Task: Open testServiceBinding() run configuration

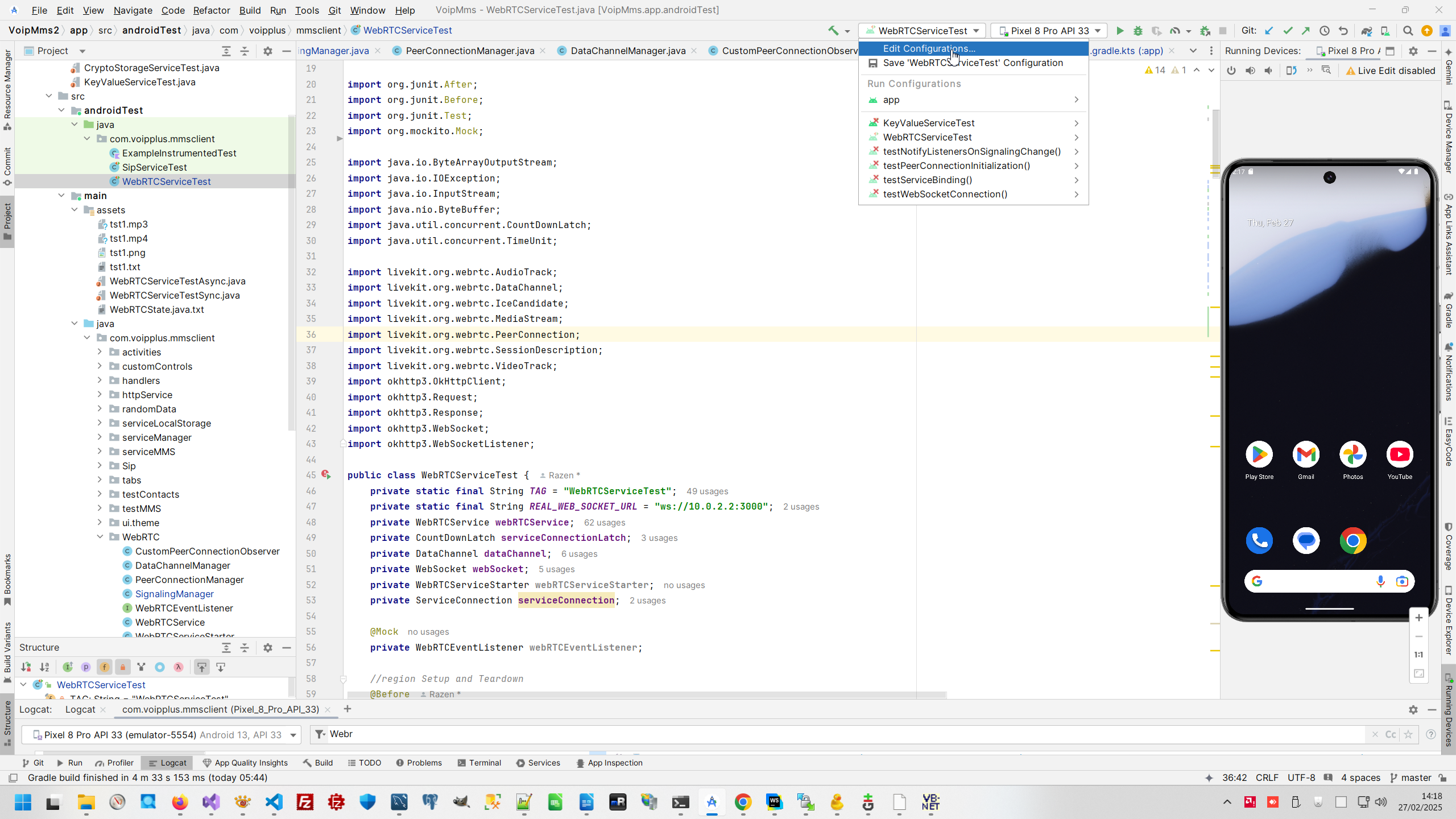Action: [927, 180]
